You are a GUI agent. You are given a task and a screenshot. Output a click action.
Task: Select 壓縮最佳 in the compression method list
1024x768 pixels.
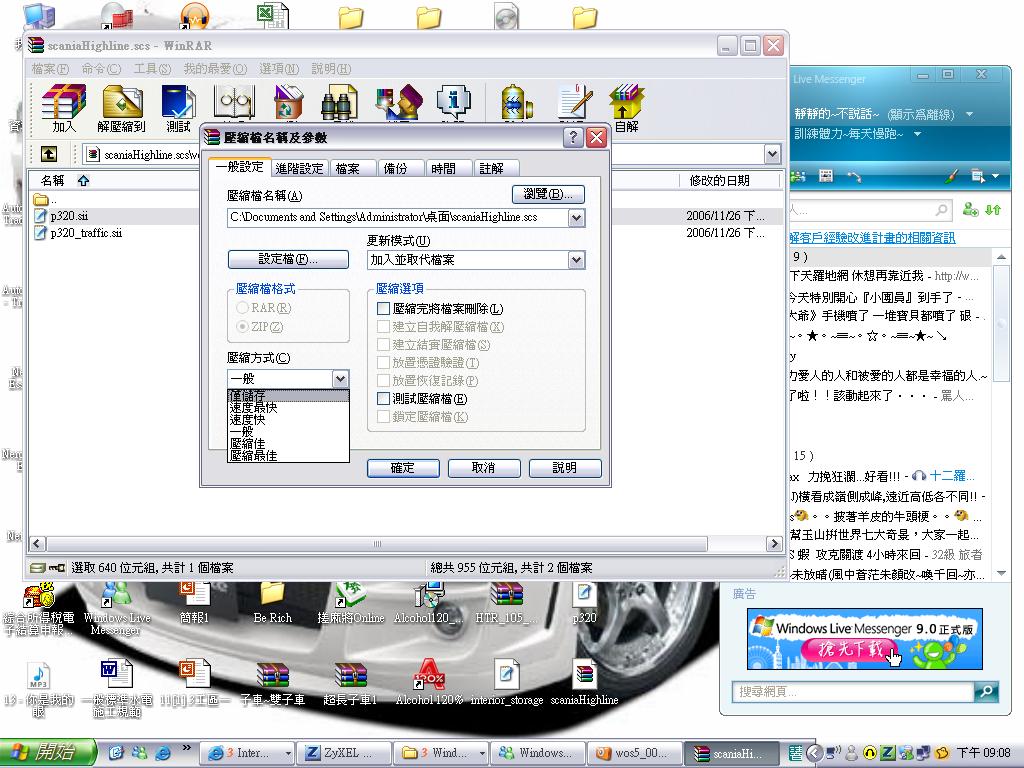pyautogui.click(x=253, y=456)
